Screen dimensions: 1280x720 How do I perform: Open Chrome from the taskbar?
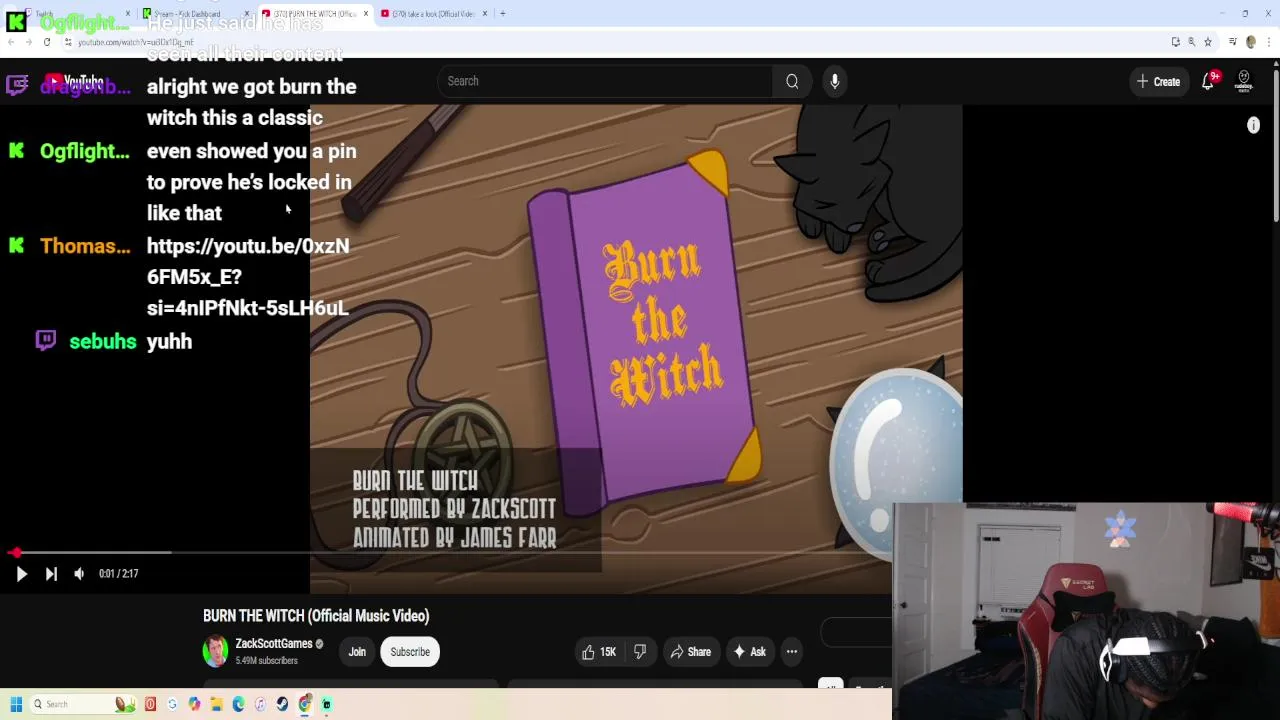pos(304,704)
